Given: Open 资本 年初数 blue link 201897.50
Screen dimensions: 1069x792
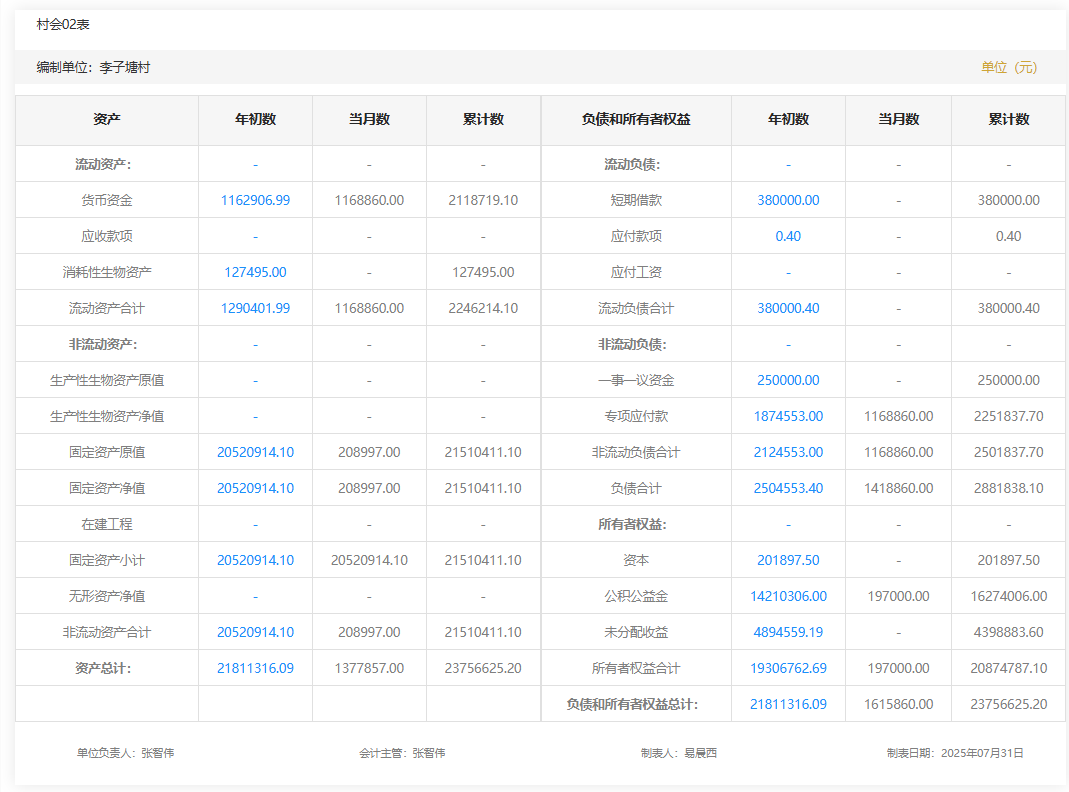Looking at the screenshot, I should point(788,560).
